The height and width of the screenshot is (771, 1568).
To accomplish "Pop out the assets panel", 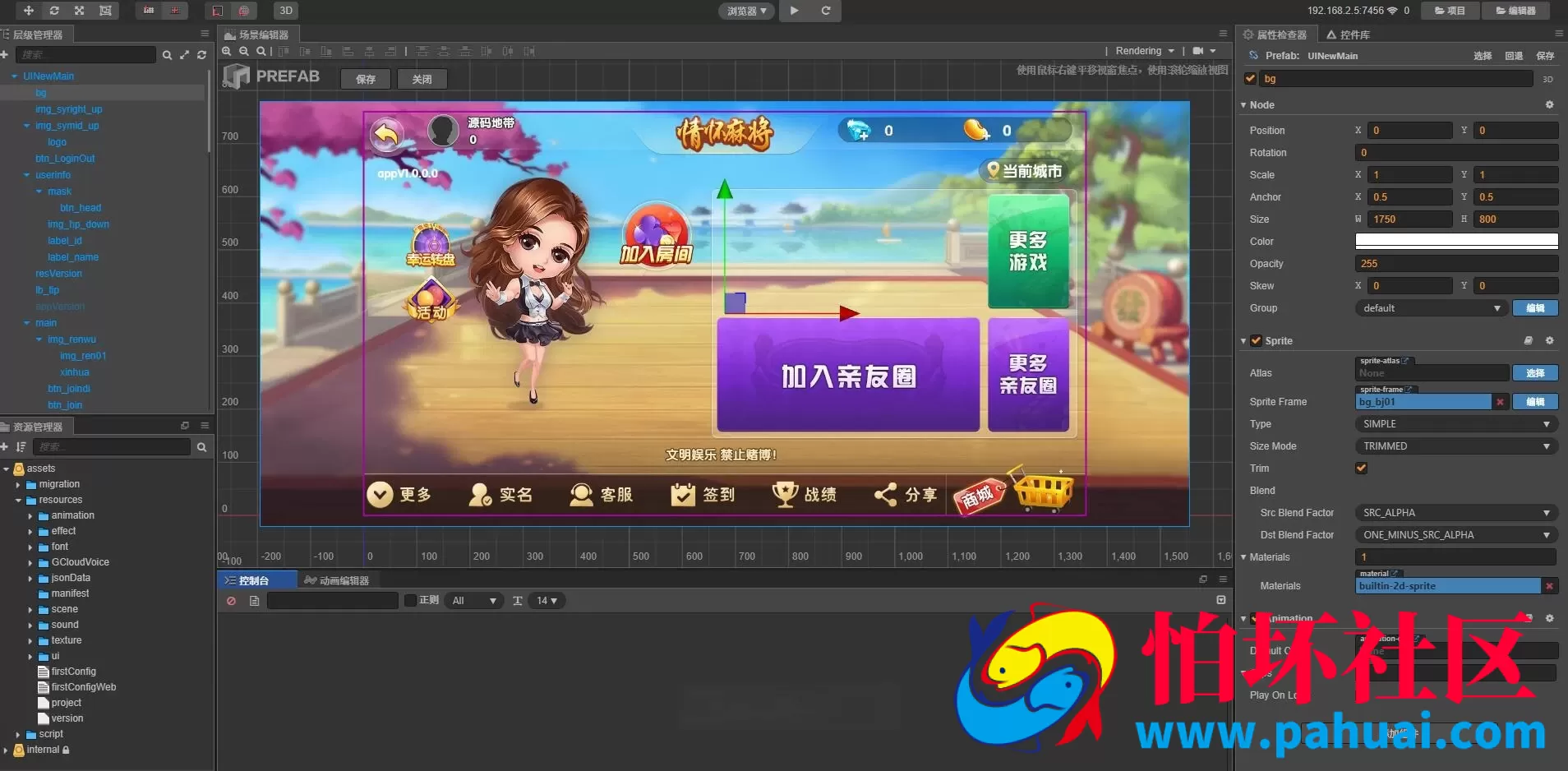I will click(x=185, y=426).
